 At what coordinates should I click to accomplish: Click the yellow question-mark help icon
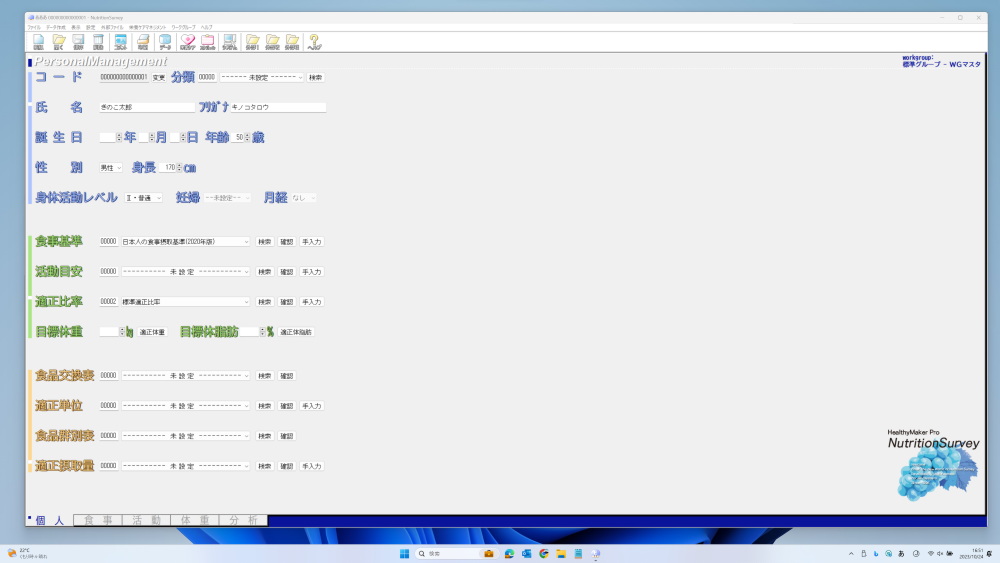pyautogui.click(x=314, y=42)
